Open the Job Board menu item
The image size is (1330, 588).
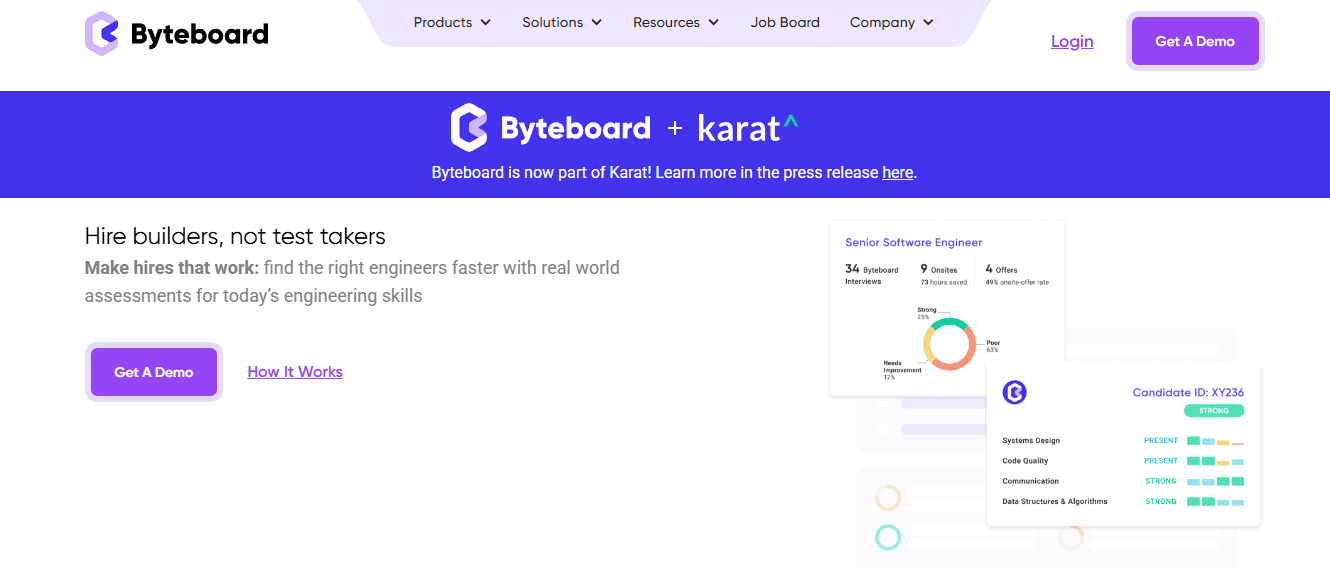click(785, 21)
